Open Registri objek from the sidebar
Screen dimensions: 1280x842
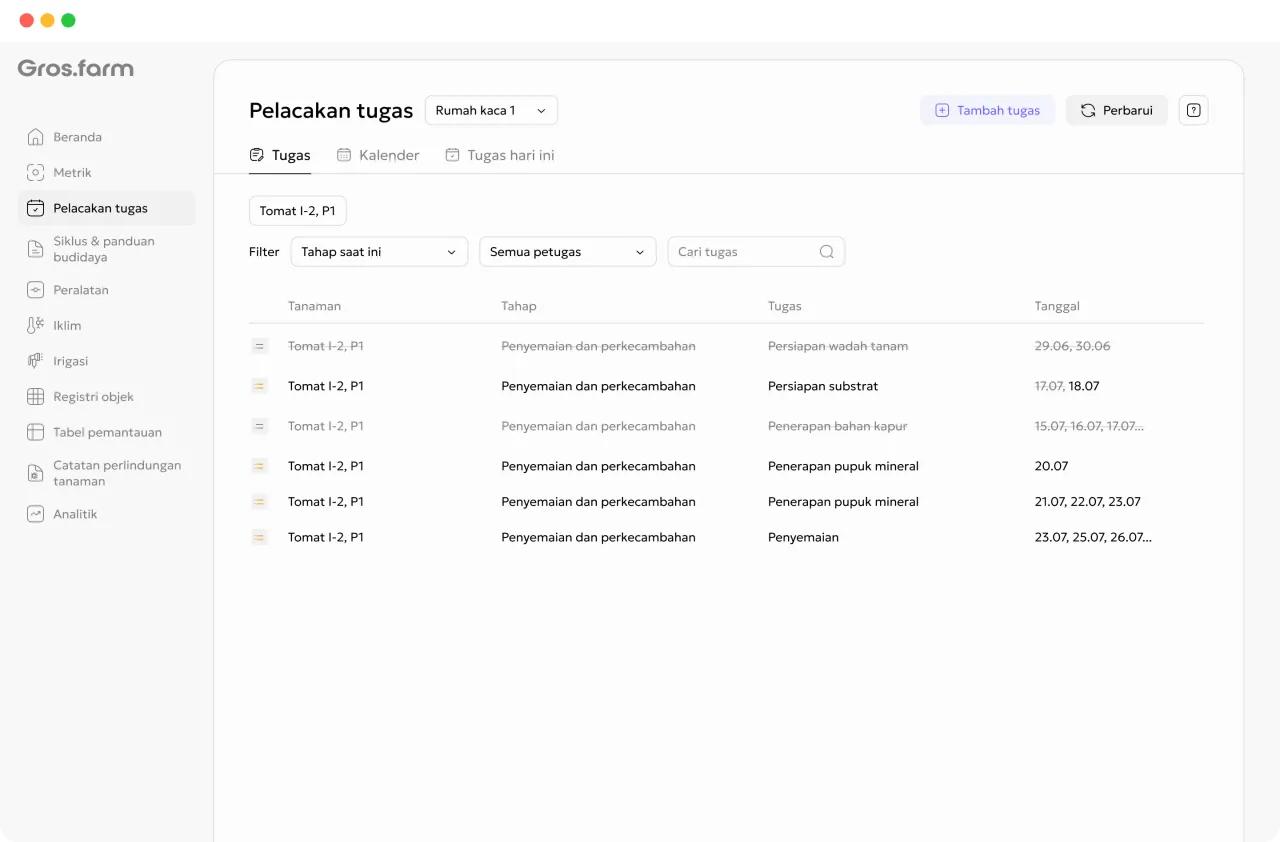(x=107, y=397)
